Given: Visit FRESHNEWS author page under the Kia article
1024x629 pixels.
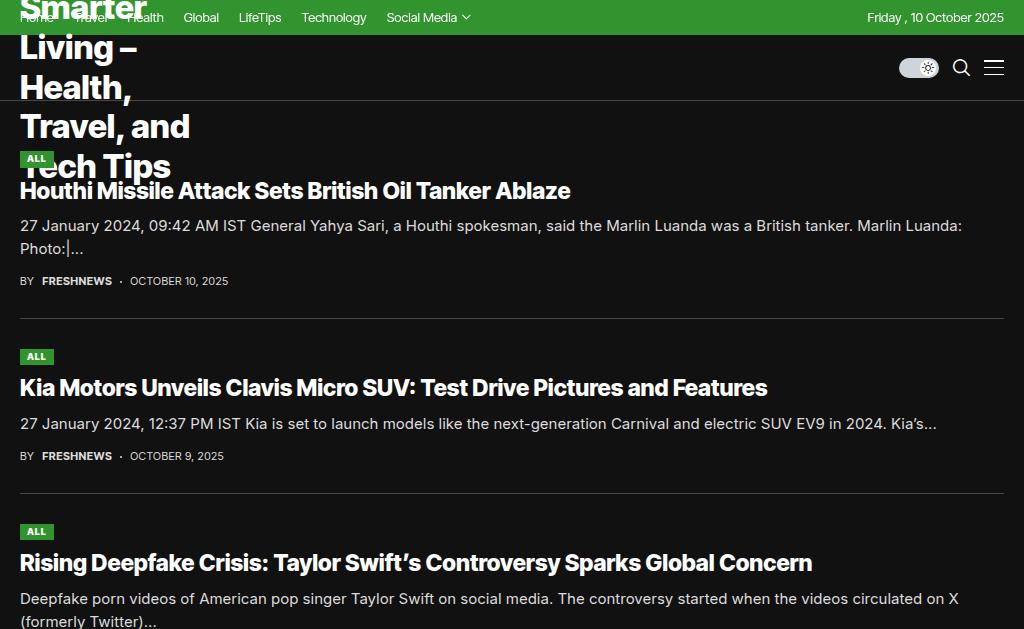Looking at the screenshot, I should coord(77,457).
